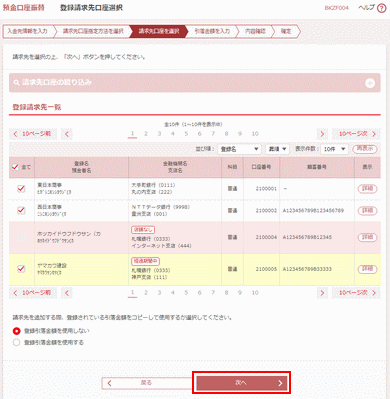Click the 確定 step tab

(286, 31)
